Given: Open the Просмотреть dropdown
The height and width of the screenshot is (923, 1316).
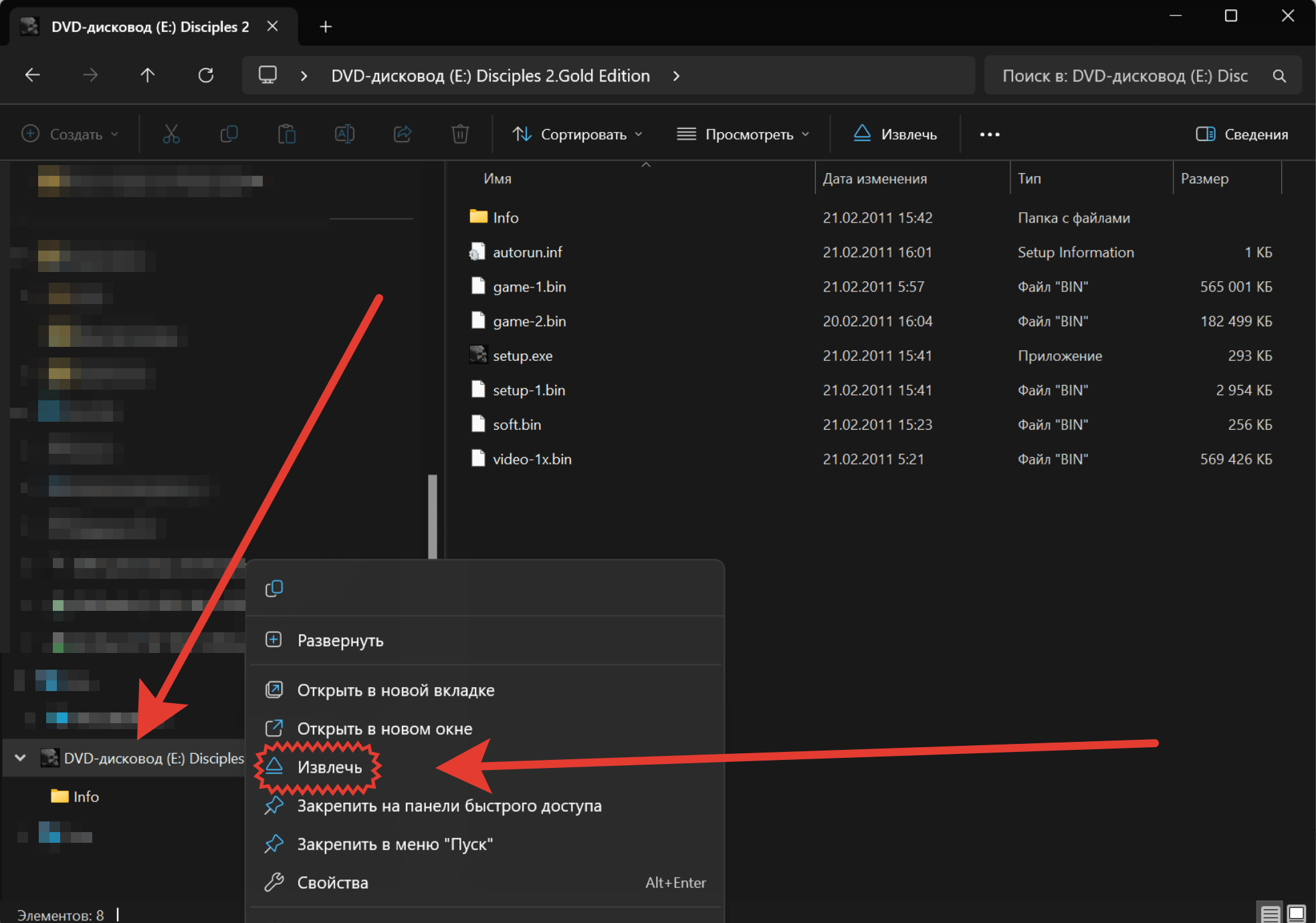Looking at the screenshot, I should (744, 134).
